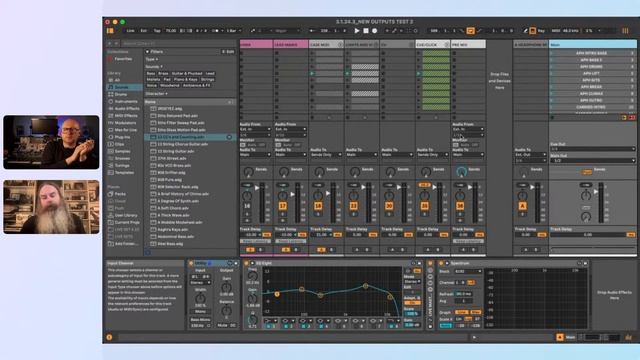The width and height of the screenshot is (640, 360).
Task: Toggle the Link button in the control bar
Action: point(130,31)
